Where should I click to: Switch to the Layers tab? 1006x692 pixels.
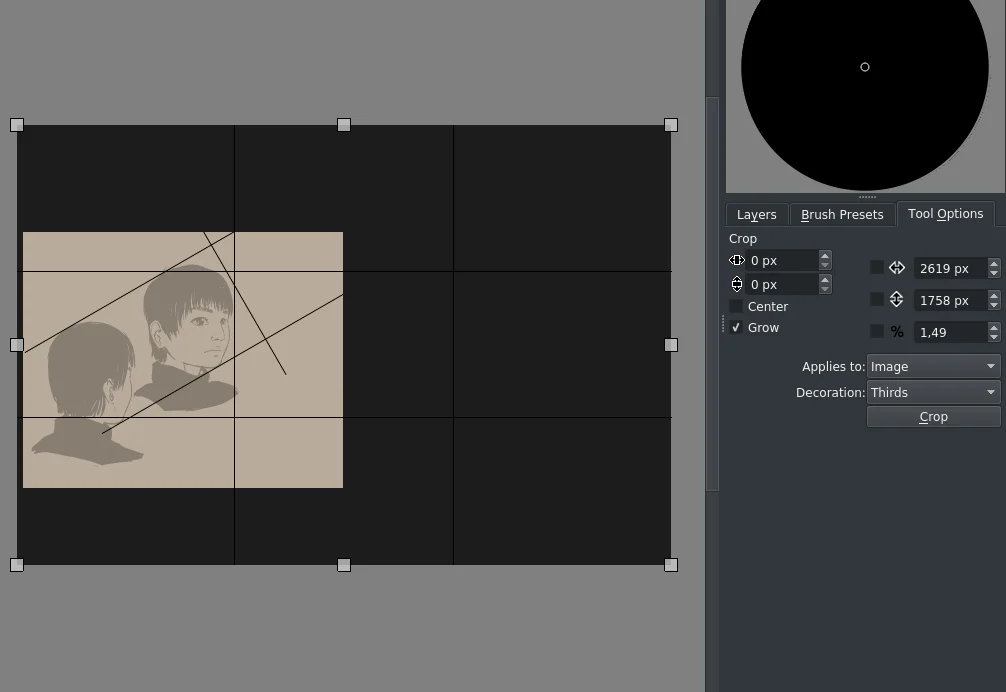point(756,215)
